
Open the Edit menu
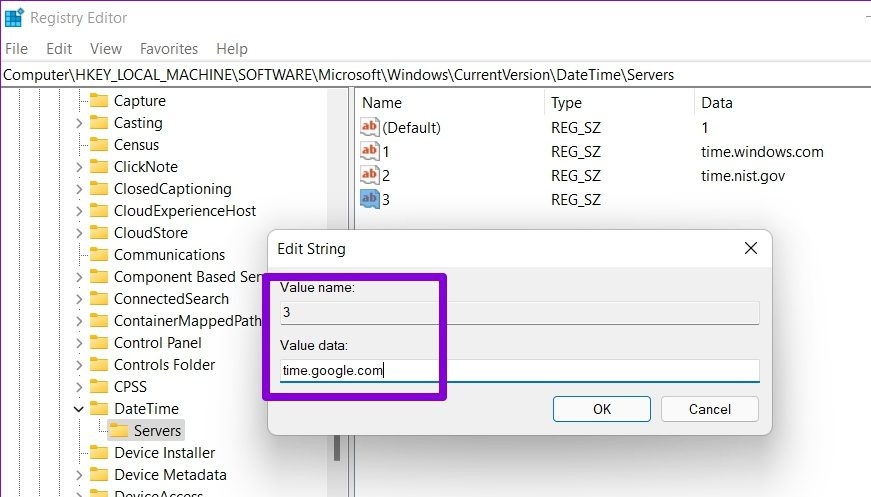point(59,49)
